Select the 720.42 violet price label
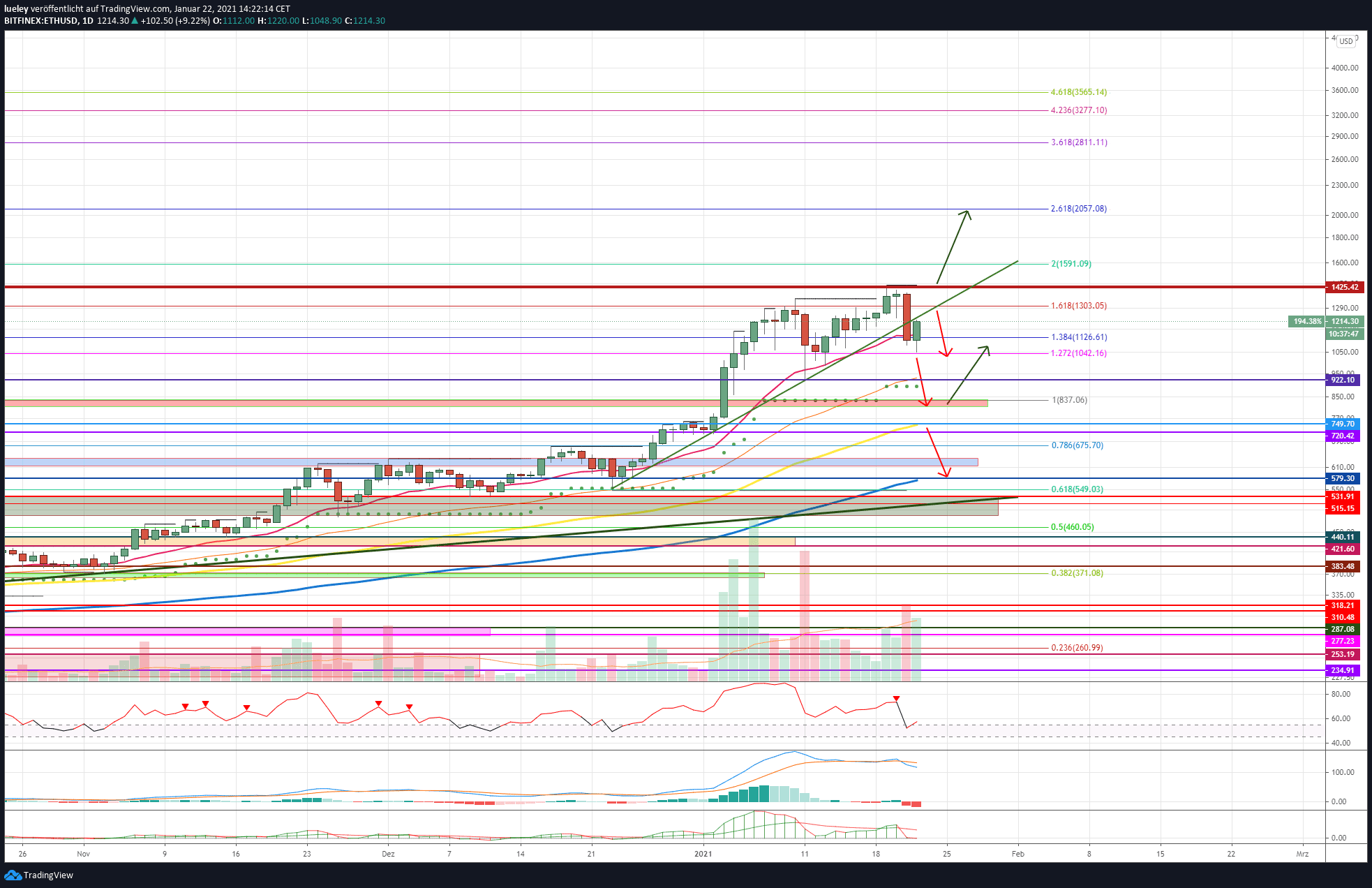Viewport: 1372px width, 888px height. click(x=1344, y=436)
